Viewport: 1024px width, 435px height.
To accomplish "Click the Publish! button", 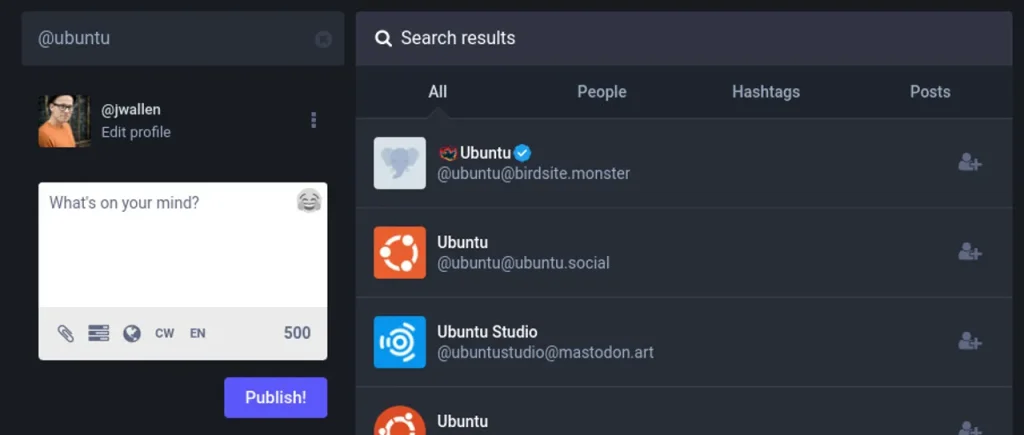I will pos(276,397).
